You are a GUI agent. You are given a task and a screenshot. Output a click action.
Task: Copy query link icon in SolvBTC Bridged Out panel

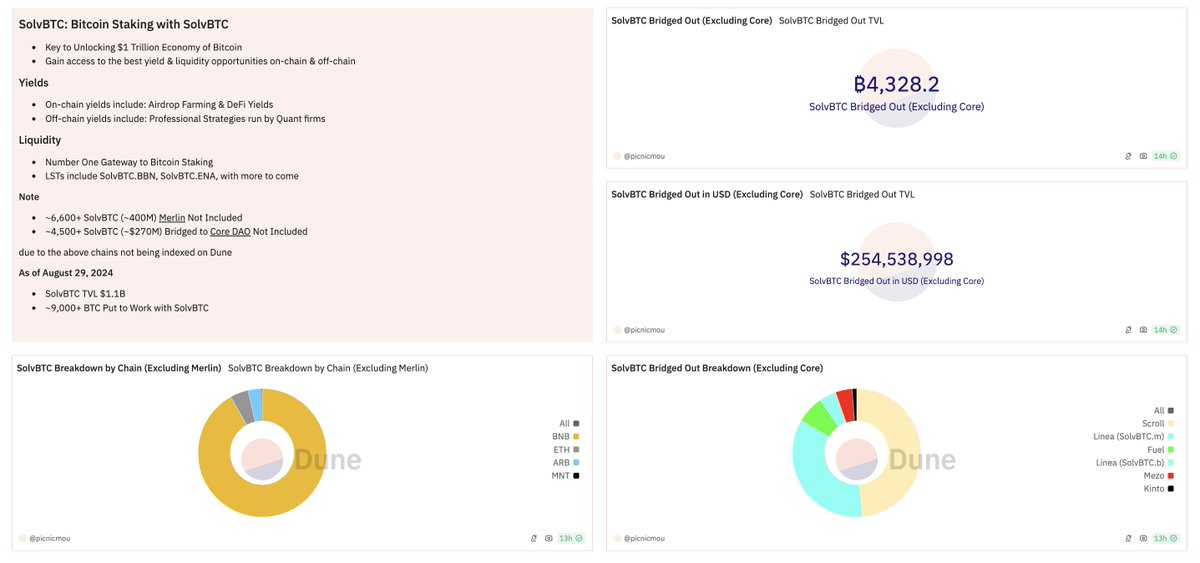tap(1127, 156)
